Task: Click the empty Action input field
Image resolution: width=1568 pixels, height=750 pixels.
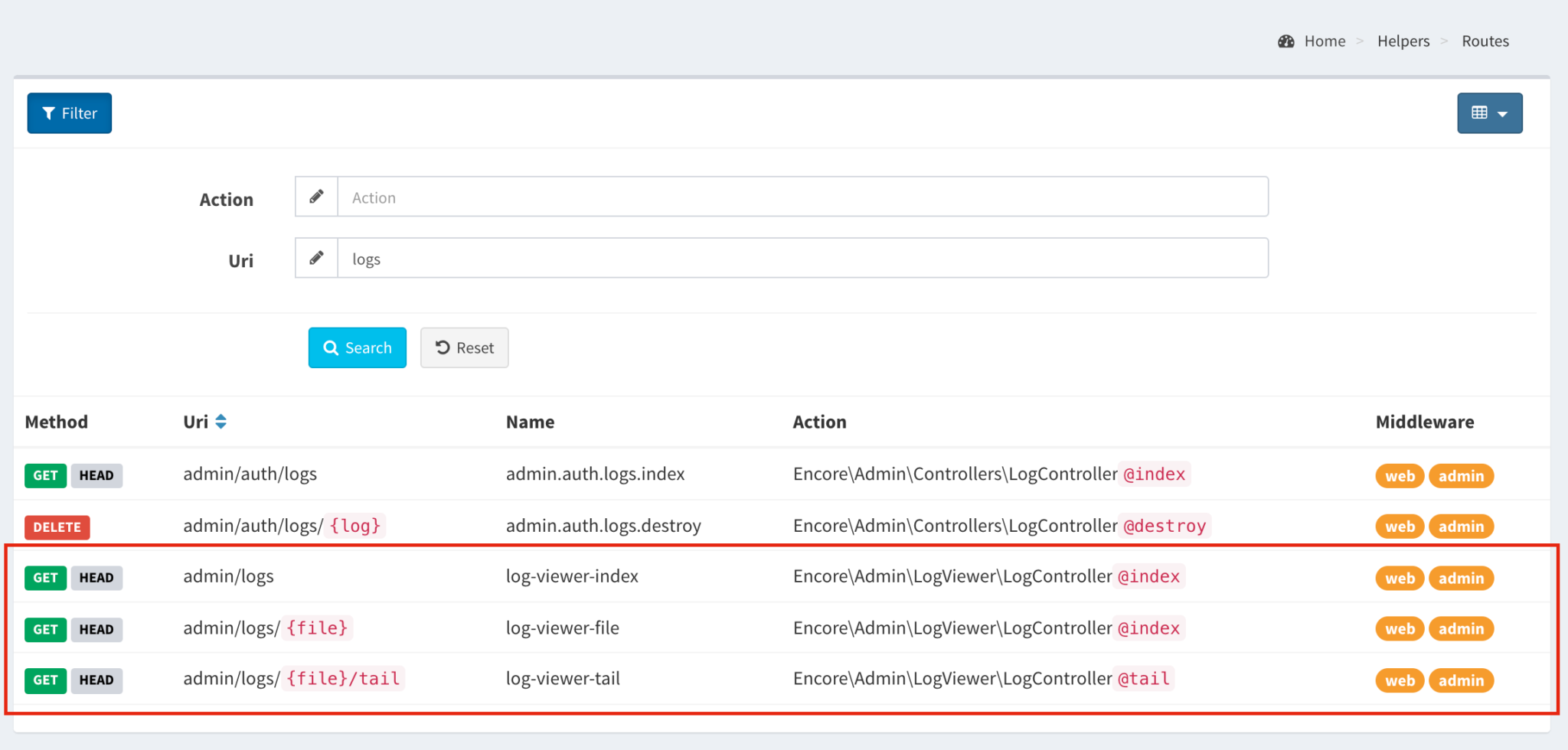Action: click(766, 196)
